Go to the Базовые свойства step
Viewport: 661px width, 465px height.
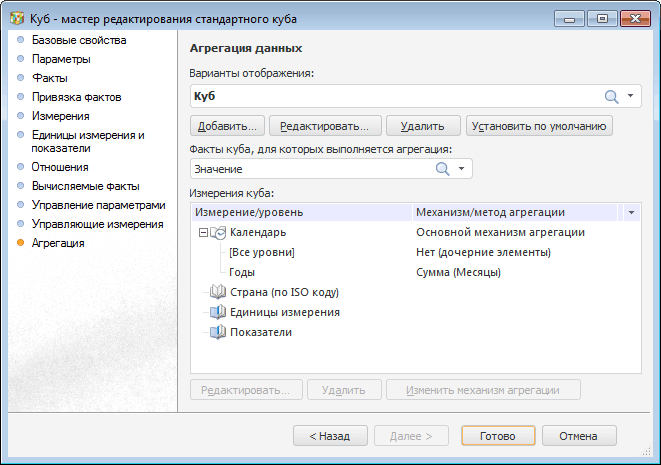tap(79, 40)
